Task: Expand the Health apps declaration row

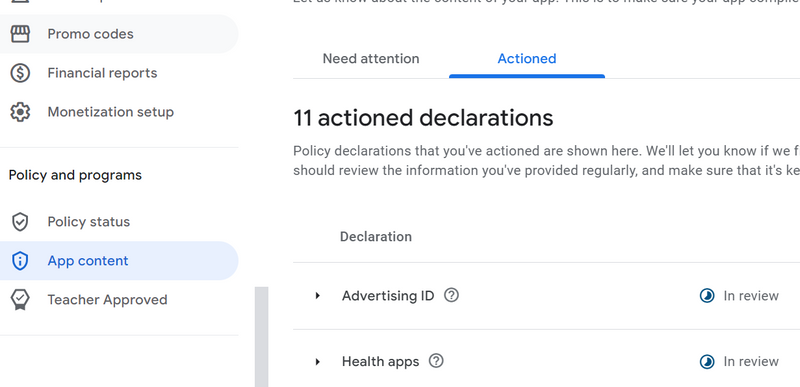Action: pos(317,362)
